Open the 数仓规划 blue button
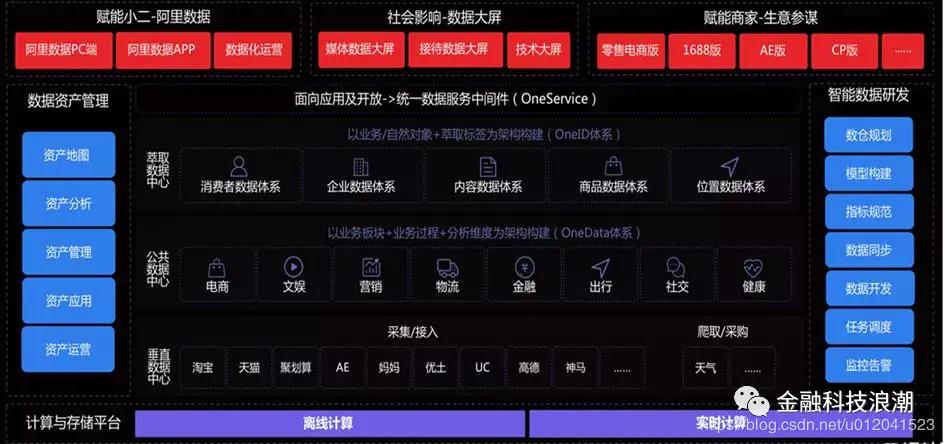The width and height of the screenshot is (945, 444). coord(868,136)
